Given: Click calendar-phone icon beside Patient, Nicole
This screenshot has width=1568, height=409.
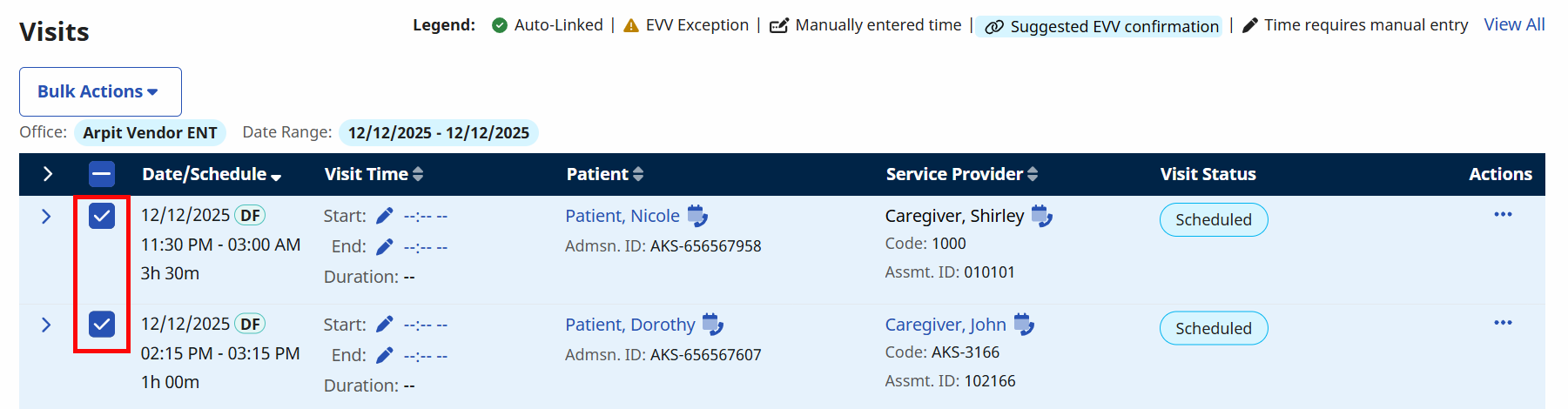Looking at the screenshot, I should point(697,216).
